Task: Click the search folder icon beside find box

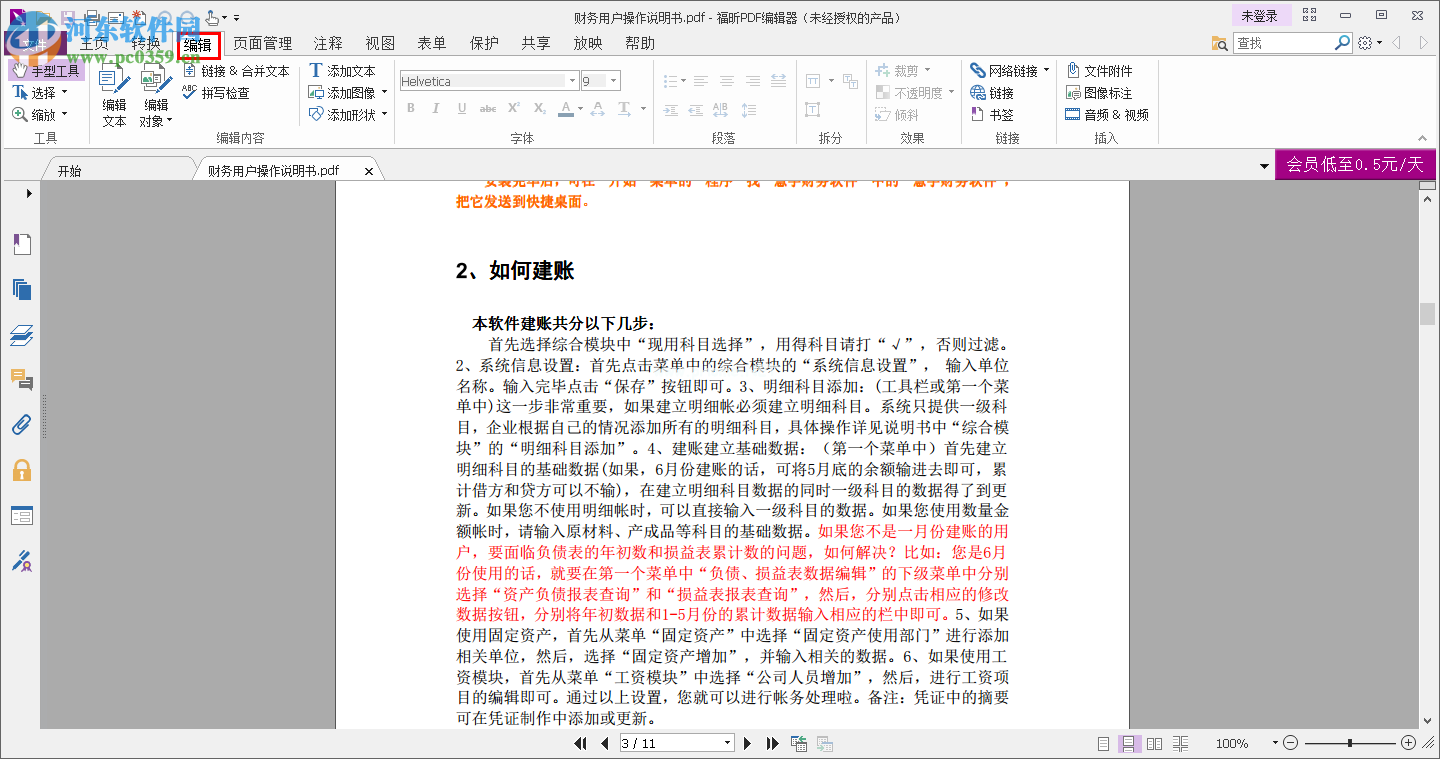Action: point(1219,43)
